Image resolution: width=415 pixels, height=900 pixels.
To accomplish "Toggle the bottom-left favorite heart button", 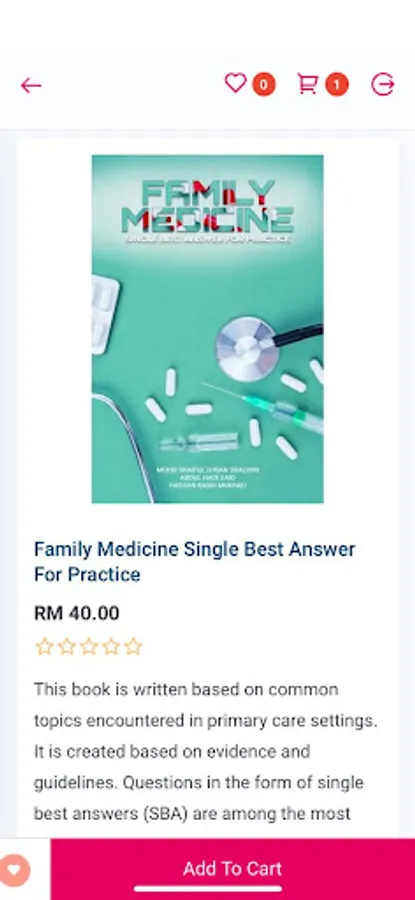I will tap(14, 870).
